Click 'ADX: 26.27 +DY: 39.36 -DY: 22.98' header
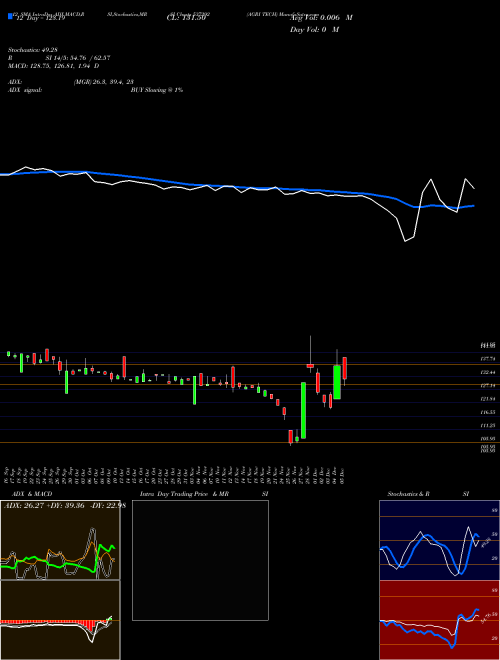The width and height of the screenshot is (500, 660). pyautogui.click(x=64, y=506)
